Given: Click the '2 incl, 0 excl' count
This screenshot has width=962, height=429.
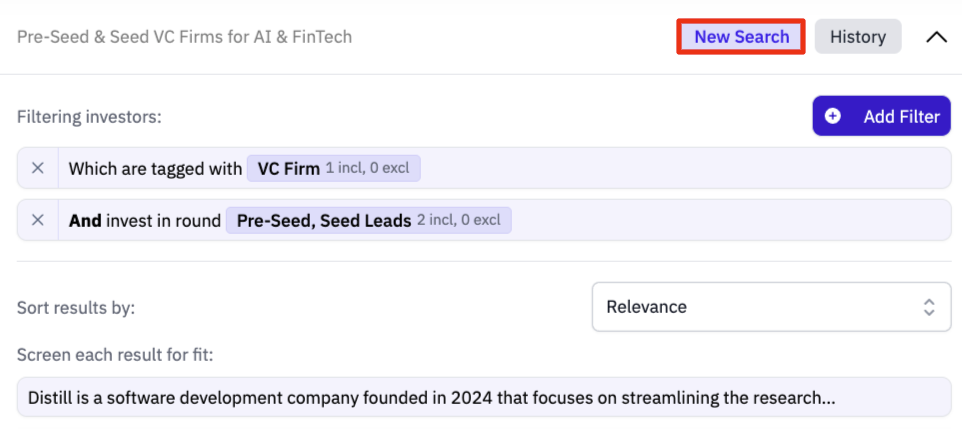Looking at the screenshot, I should (458, 220).
